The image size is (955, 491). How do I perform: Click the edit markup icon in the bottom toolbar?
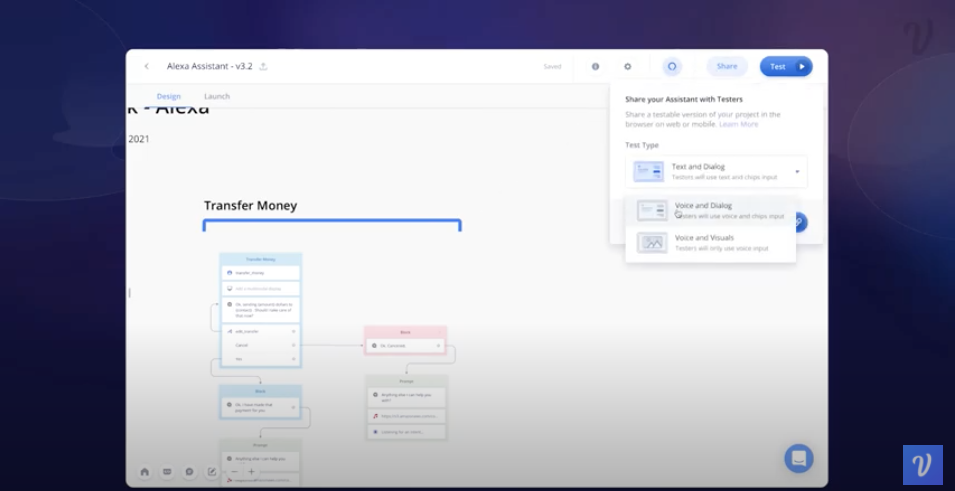(x=212, y=472)
